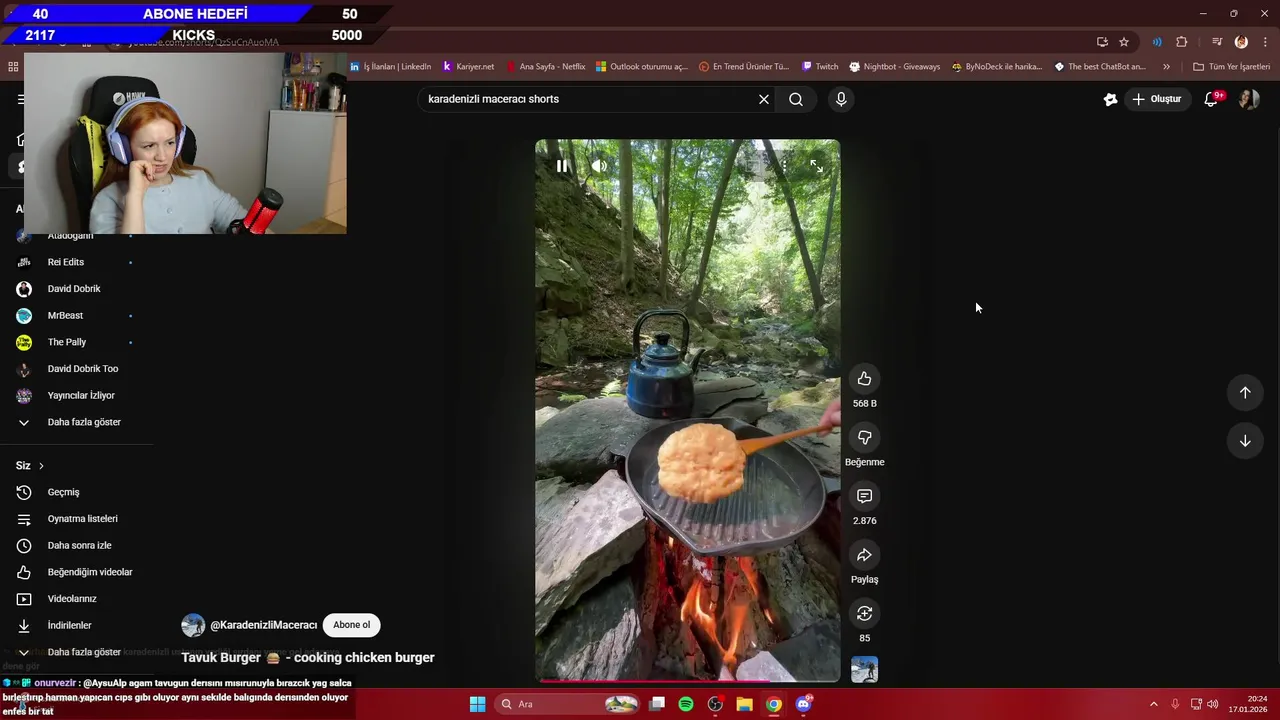Start voice search with microphone
The width and height of the screenshot is (1280, 720).
tap(841, 99)
